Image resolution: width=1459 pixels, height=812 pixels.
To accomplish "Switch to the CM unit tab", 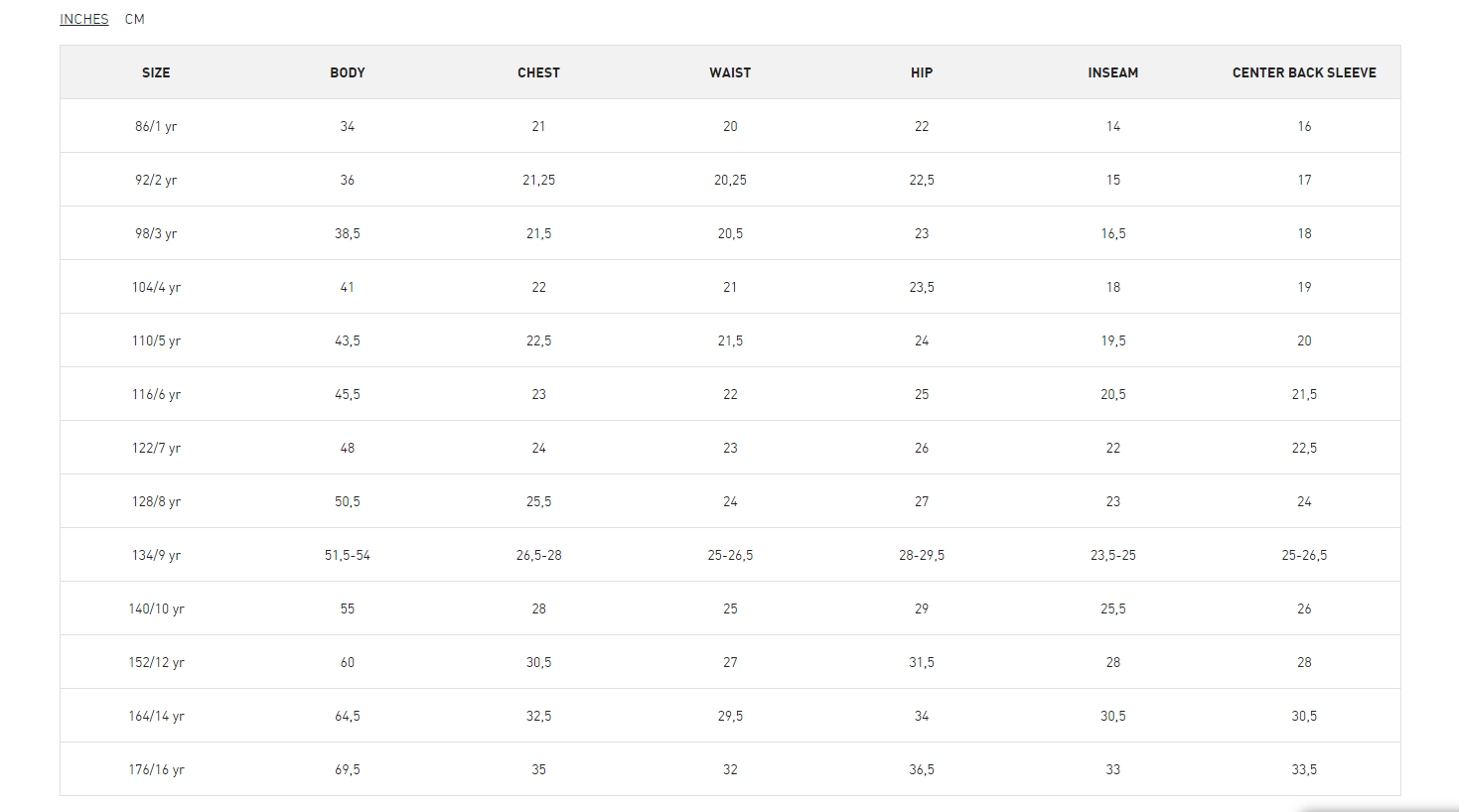I will coord(135,19).
